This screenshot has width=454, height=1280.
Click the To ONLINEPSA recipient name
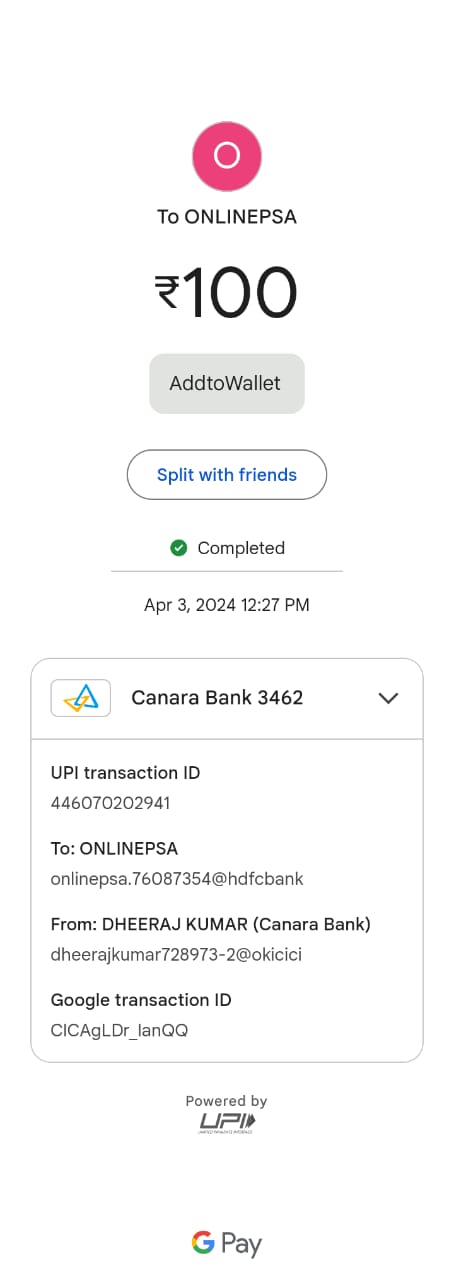point(227,216)
